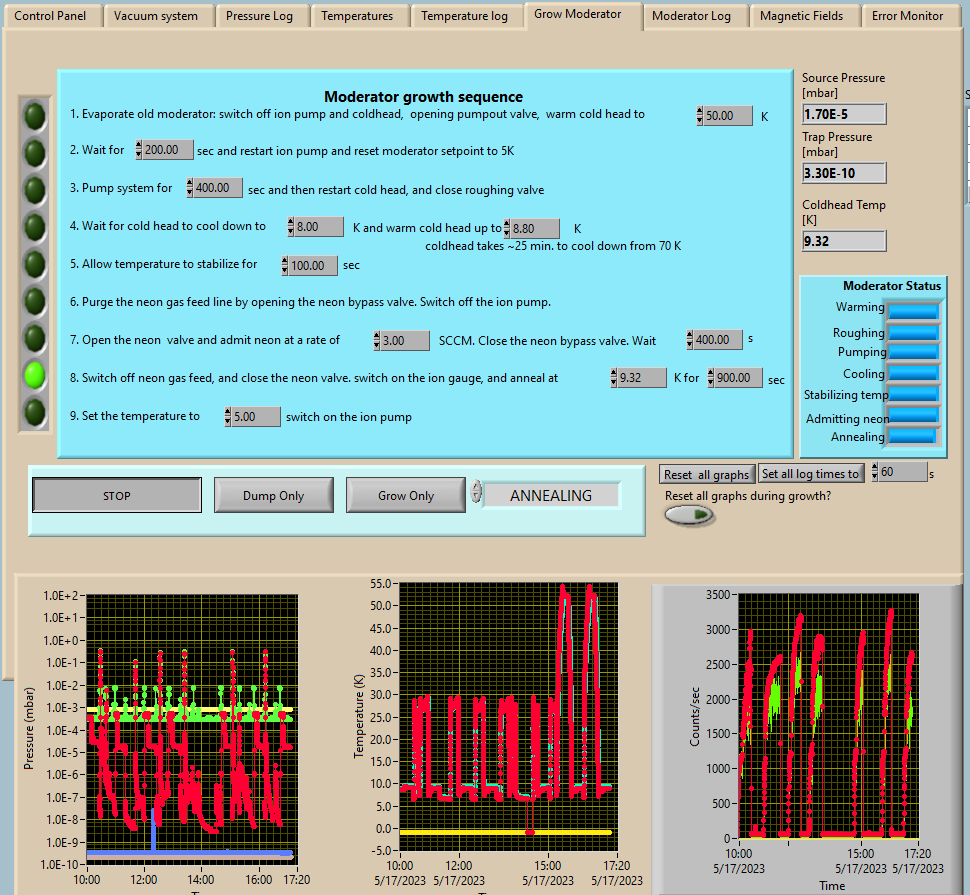Click the Admitting neon status indicator
970x895 pixels.
[913, 415]
